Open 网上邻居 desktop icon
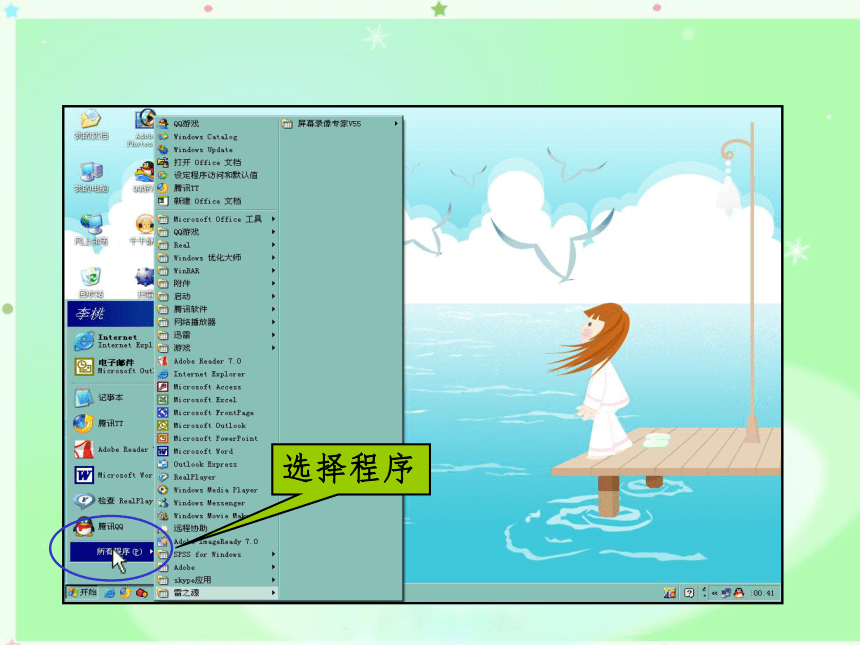The image size is (860, 645). pos(91,230)
